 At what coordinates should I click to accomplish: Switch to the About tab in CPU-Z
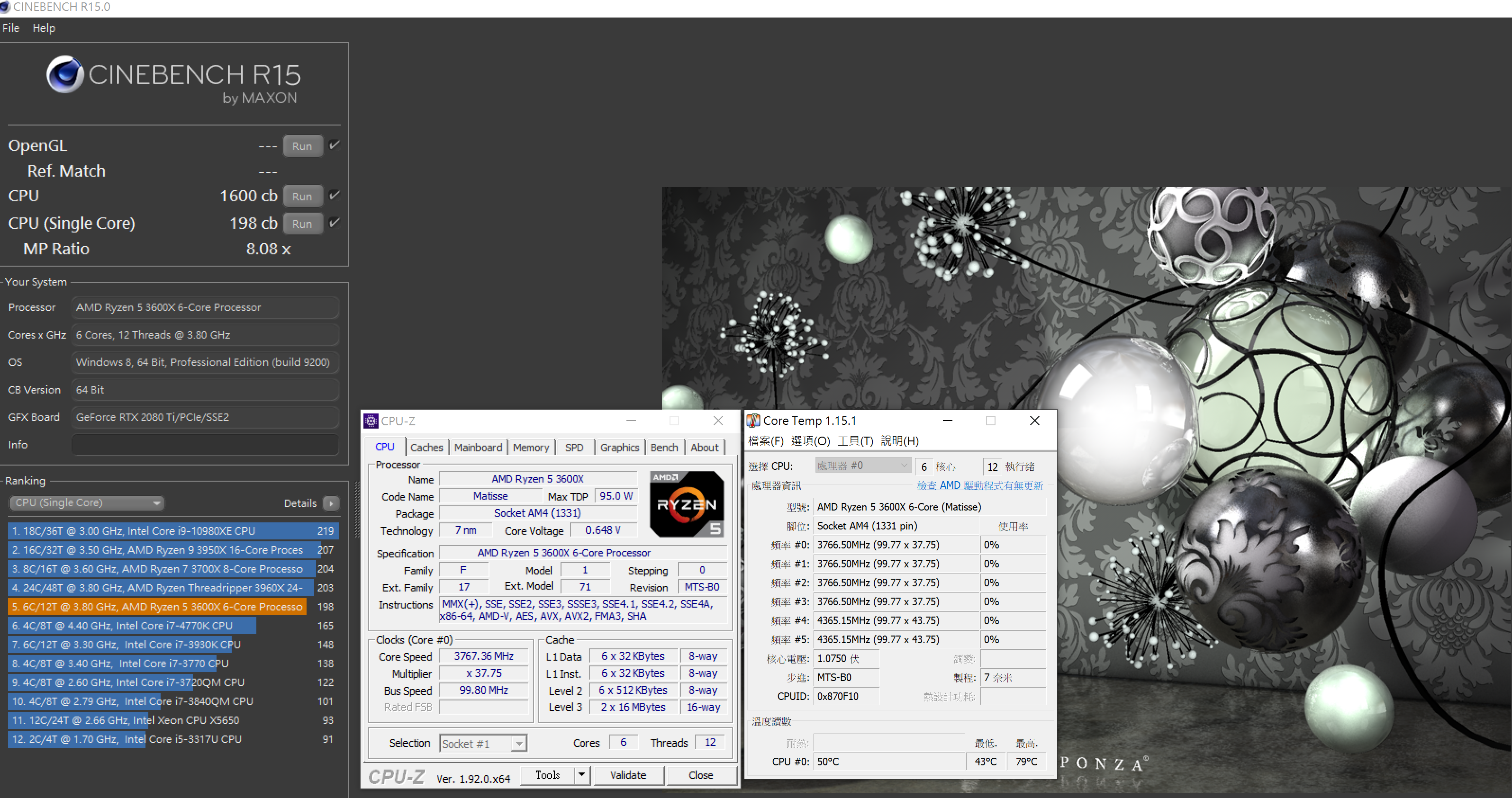pos(704,447)
